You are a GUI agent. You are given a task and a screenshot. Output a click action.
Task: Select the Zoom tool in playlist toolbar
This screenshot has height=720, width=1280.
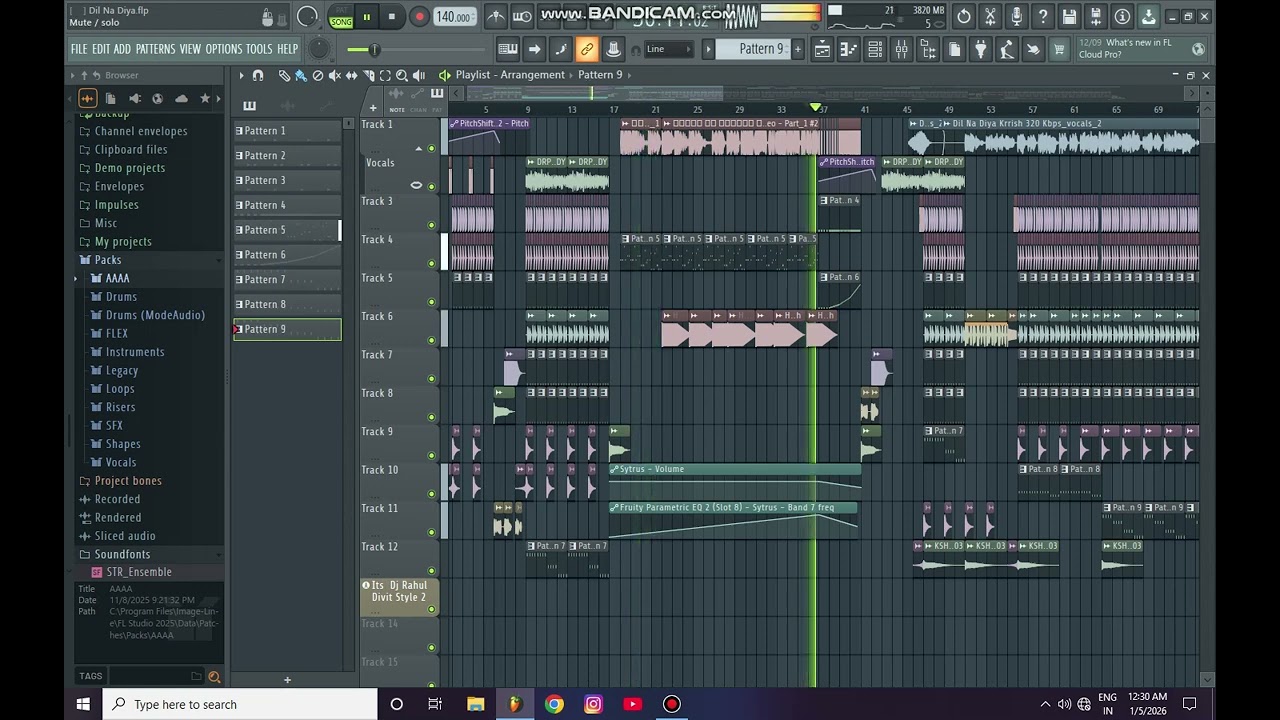coord(402,75)
